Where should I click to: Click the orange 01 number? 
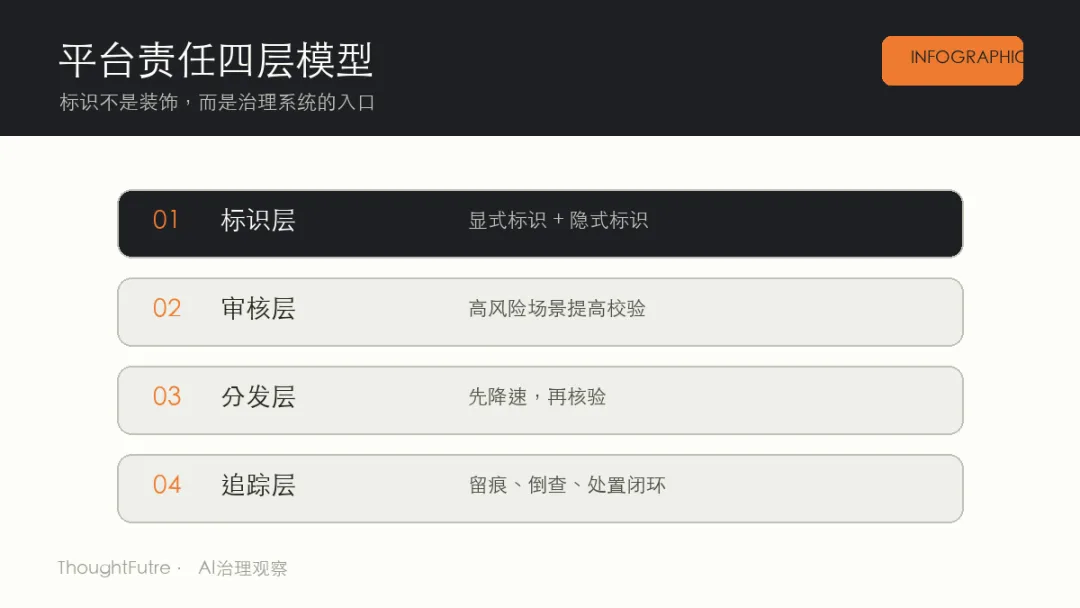tap(166, 220)
